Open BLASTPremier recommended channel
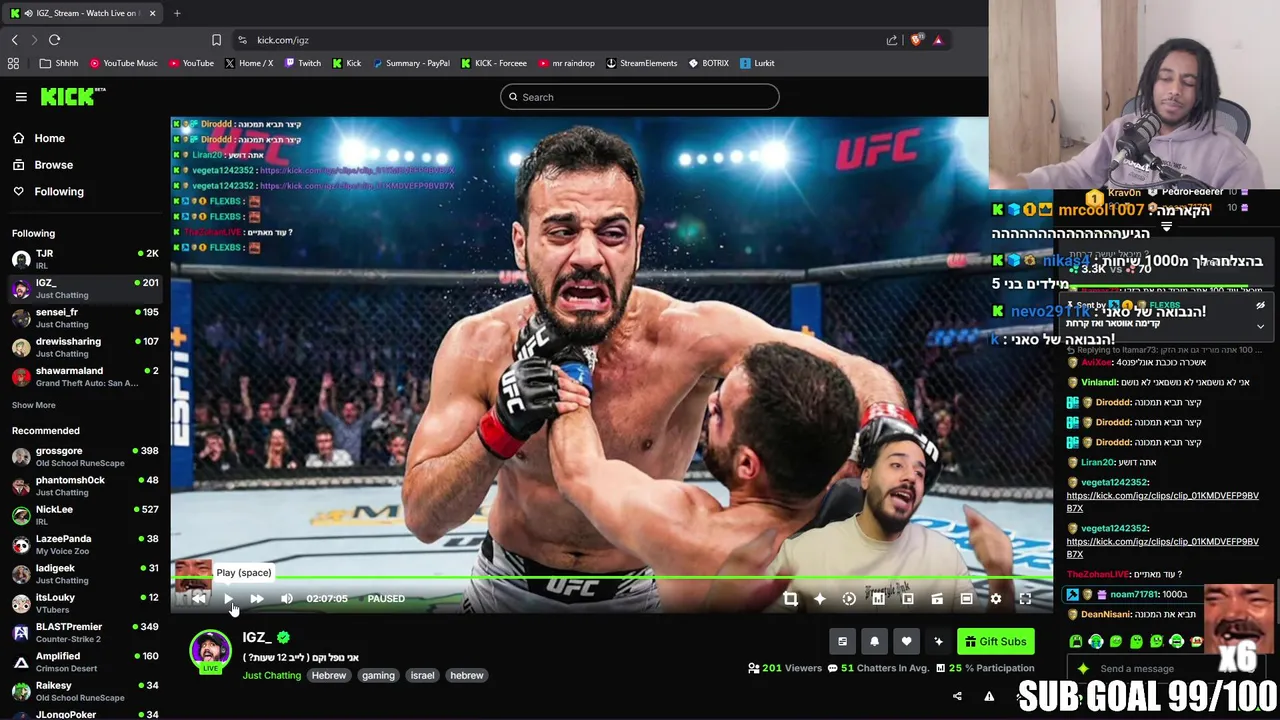The height and width of the screenshot is (720, 1280). coord(84,632)
